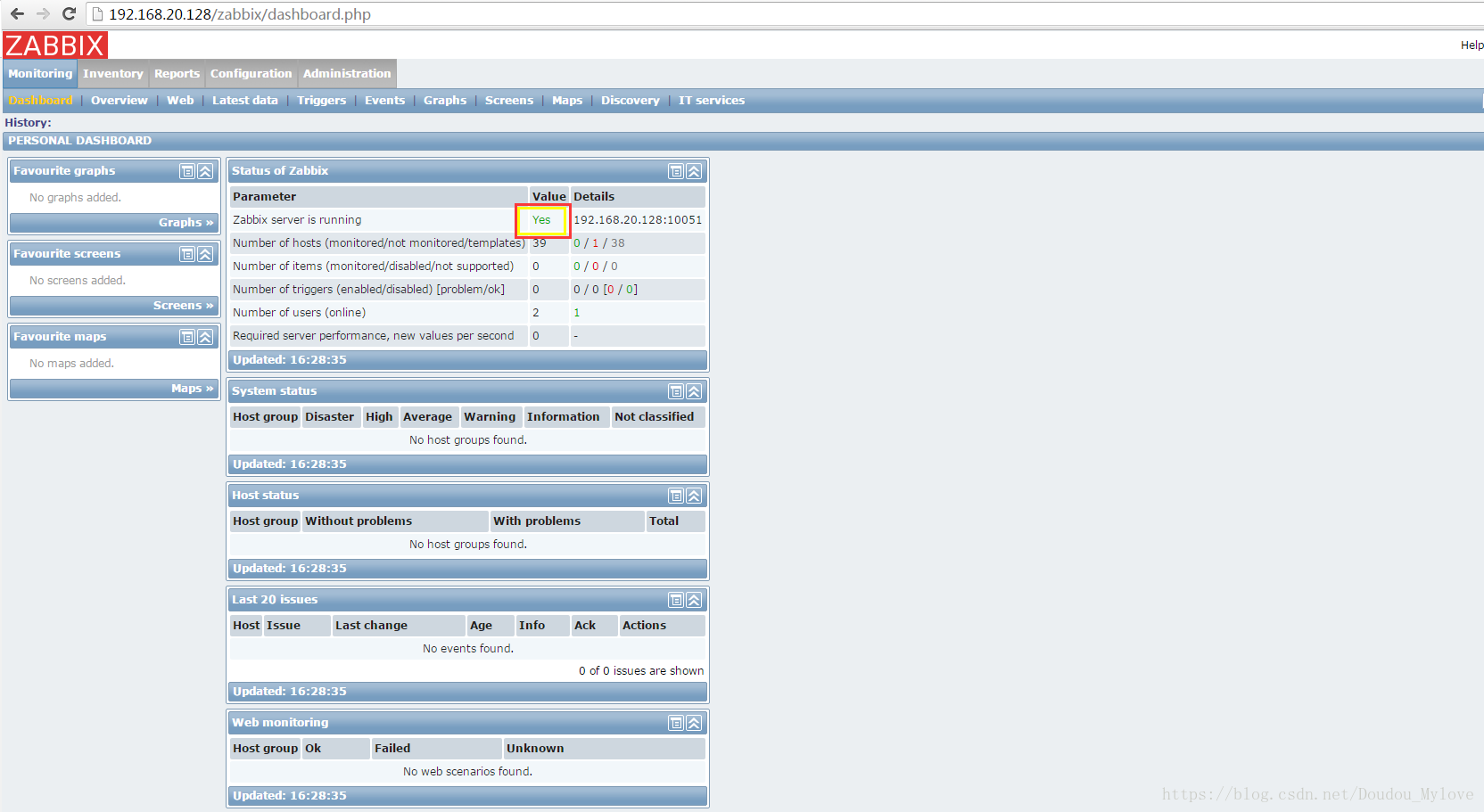Click the hosts count value 39
The width and height of the screenshot is (1484, 812).
(540, 243)
